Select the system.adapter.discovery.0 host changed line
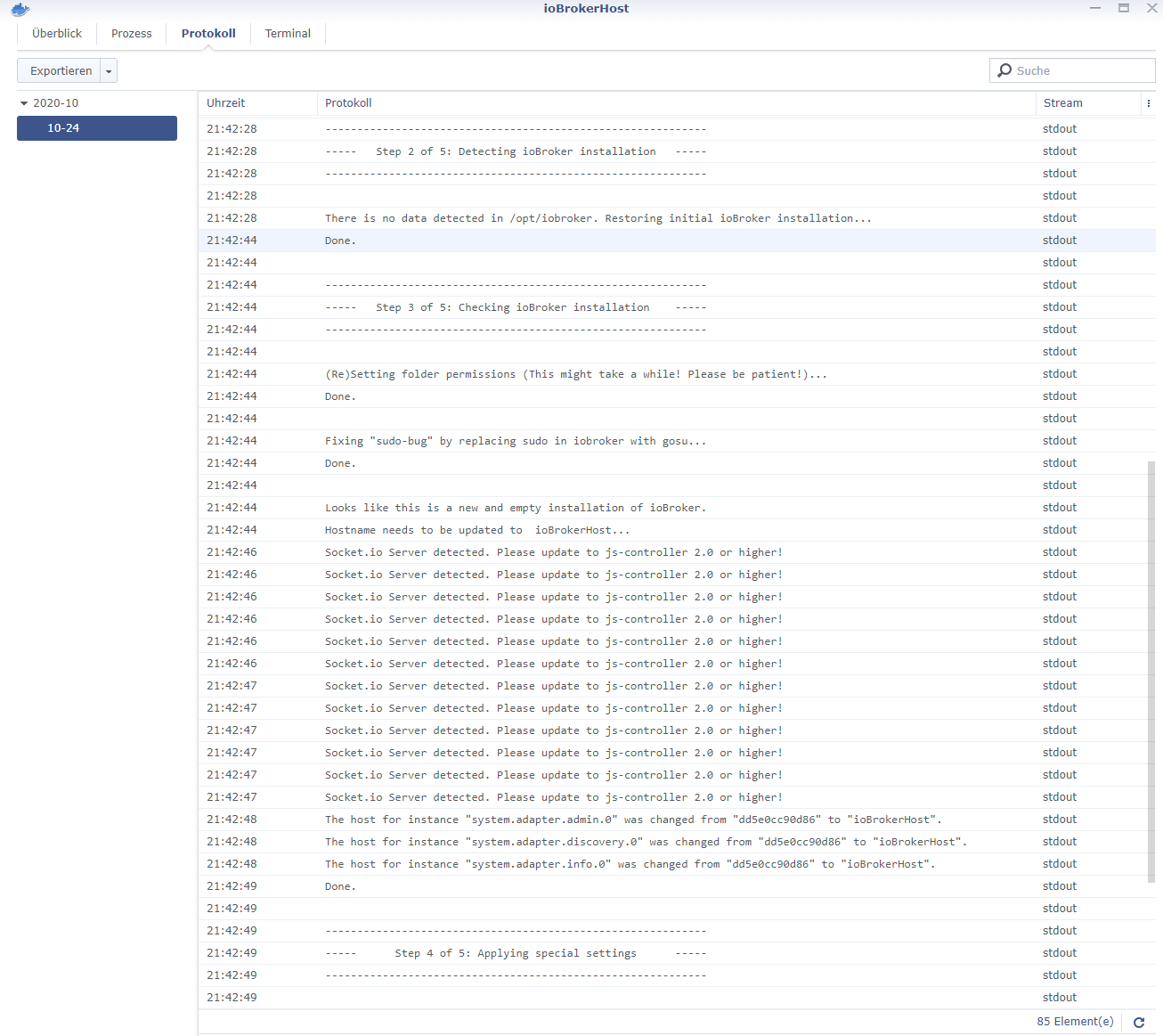Image resolution: width=1163 pixels, height=1036 pixels. (677, 842)
